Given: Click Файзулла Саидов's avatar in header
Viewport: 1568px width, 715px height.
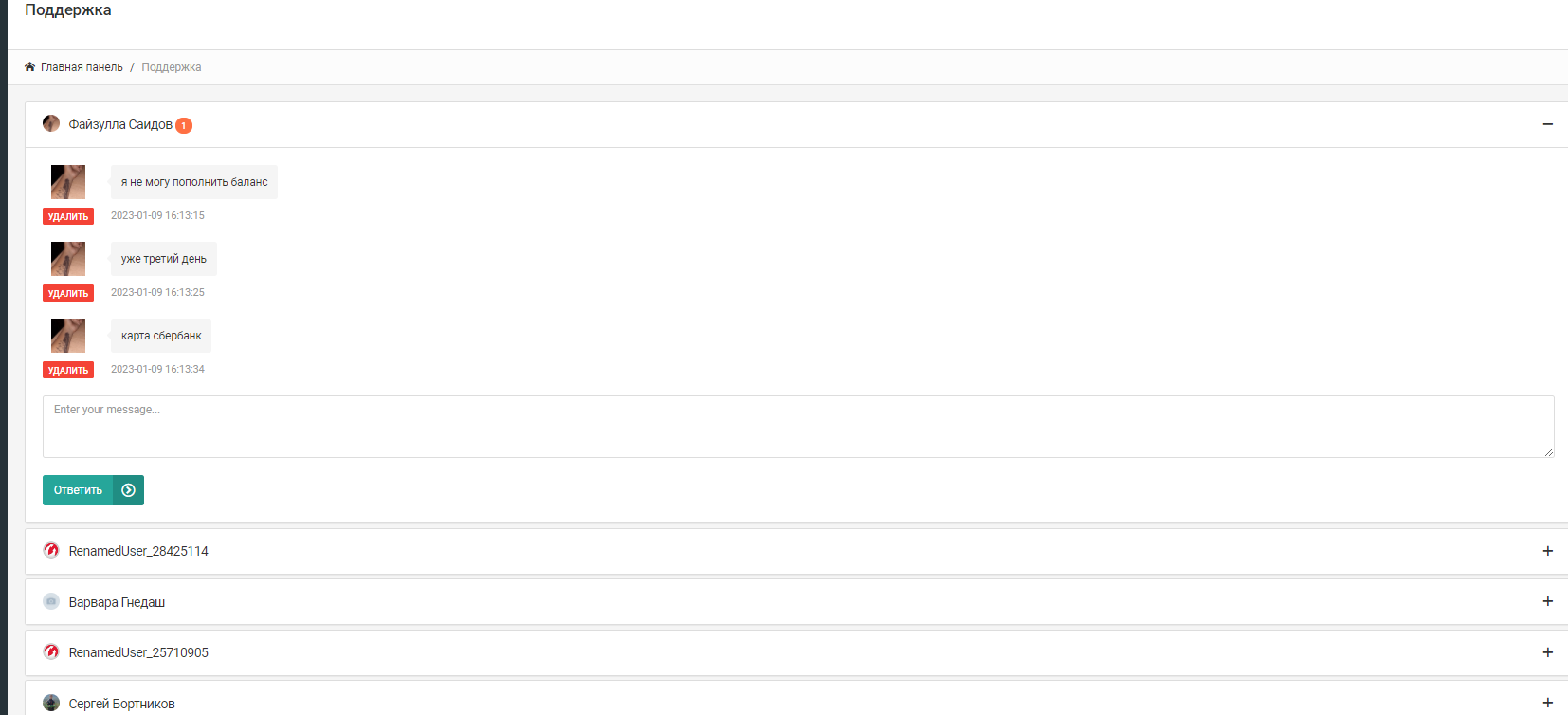Looking at the screenshot, I should [x=51, y=124].
